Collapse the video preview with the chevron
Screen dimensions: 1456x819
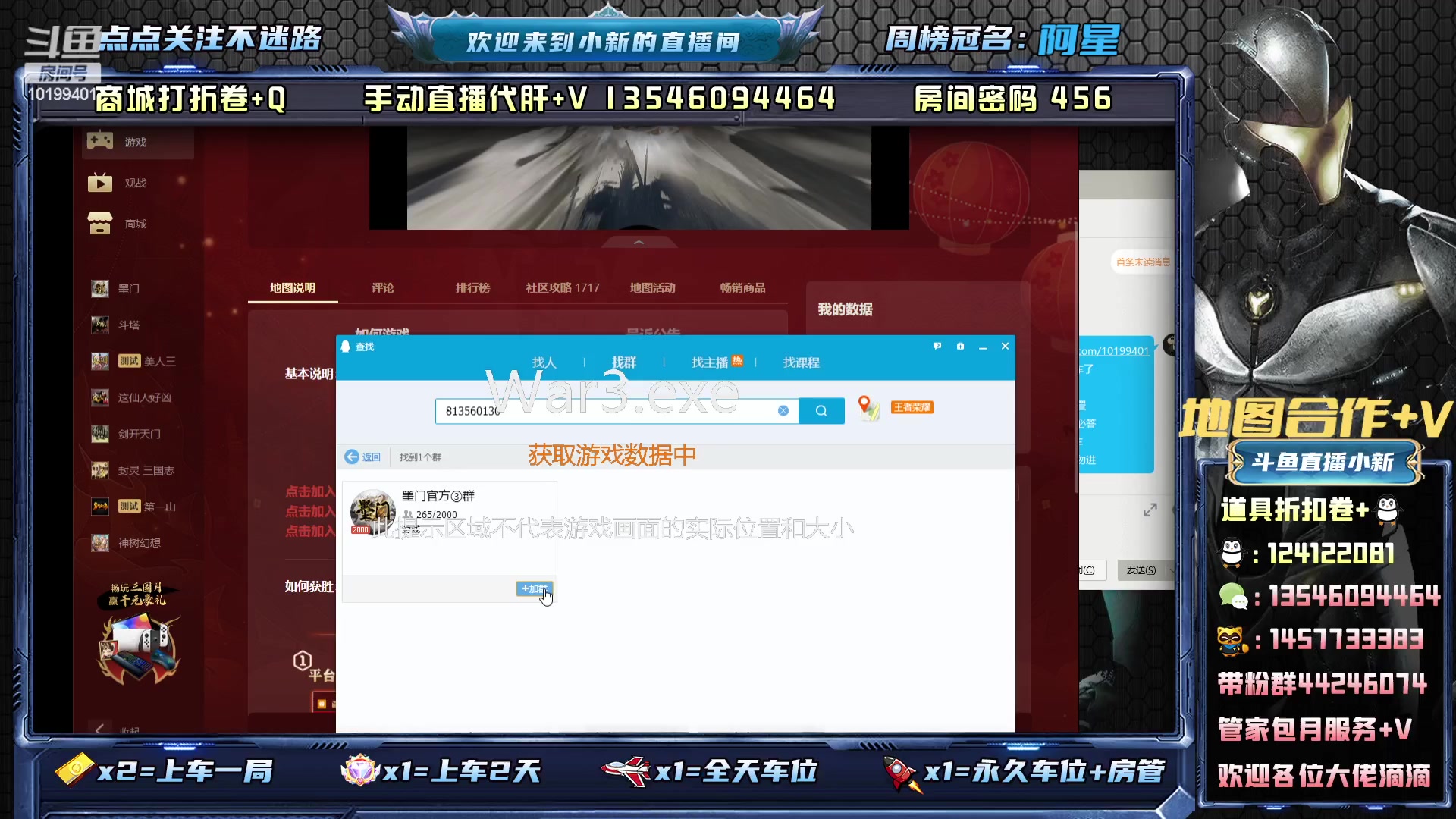(x=639, y=243)
